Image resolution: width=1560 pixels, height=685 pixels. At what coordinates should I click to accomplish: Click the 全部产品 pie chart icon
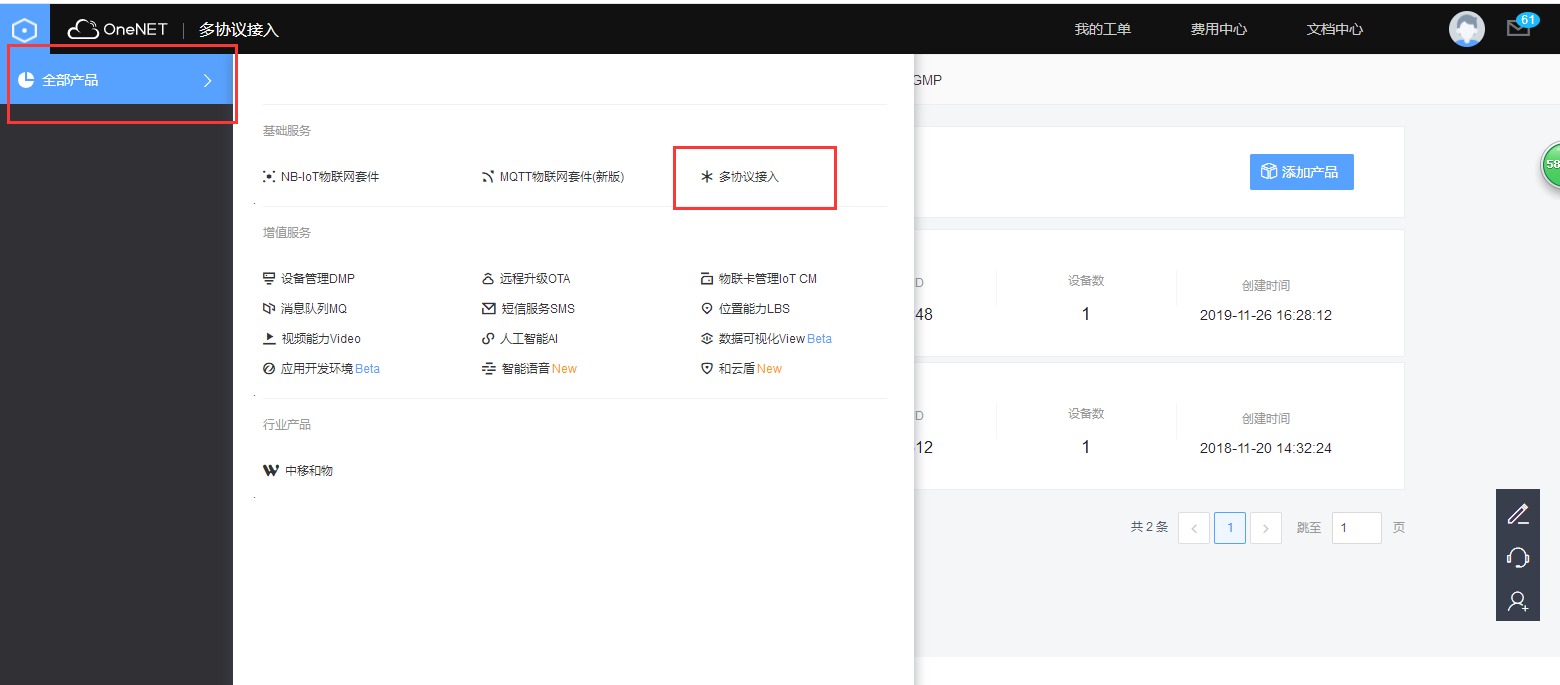[x=27, y=80]
